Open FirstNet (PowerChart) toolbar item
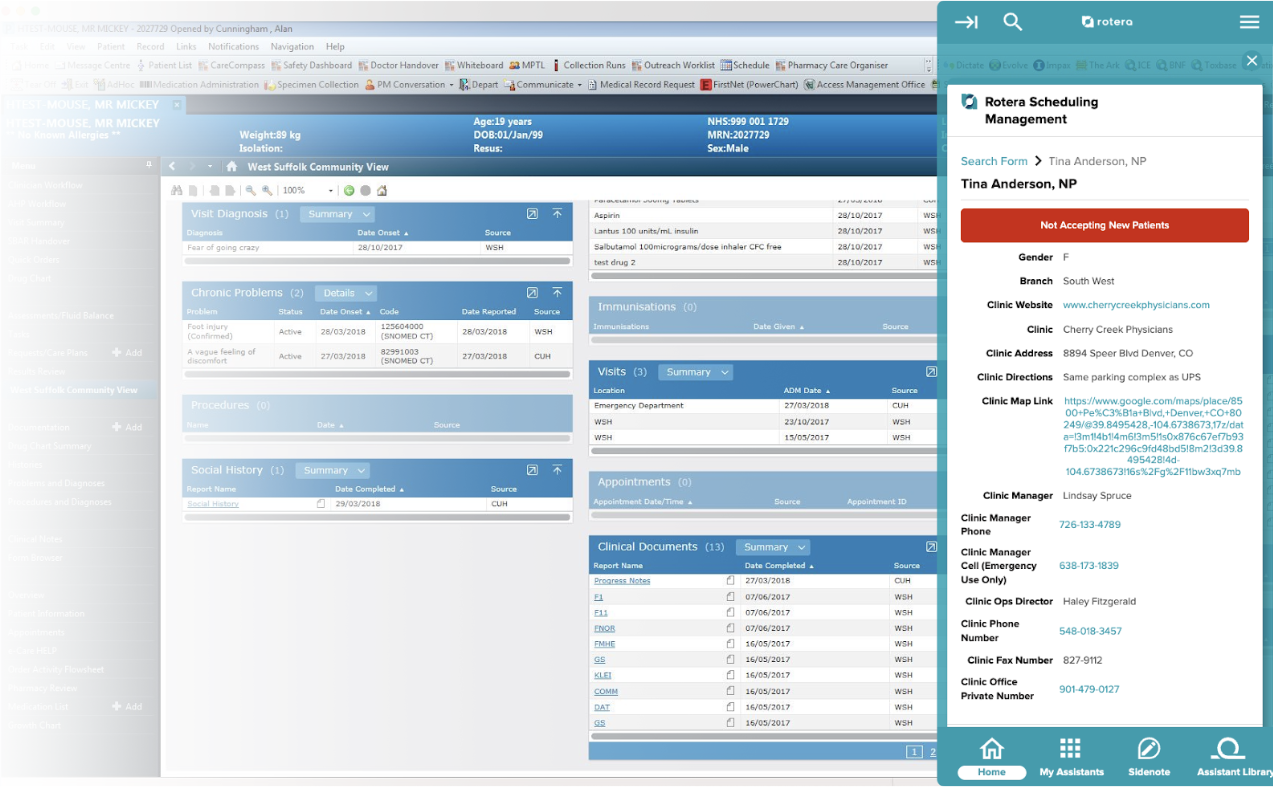The width and height of the screenshot is (1273, 787). 749,85
